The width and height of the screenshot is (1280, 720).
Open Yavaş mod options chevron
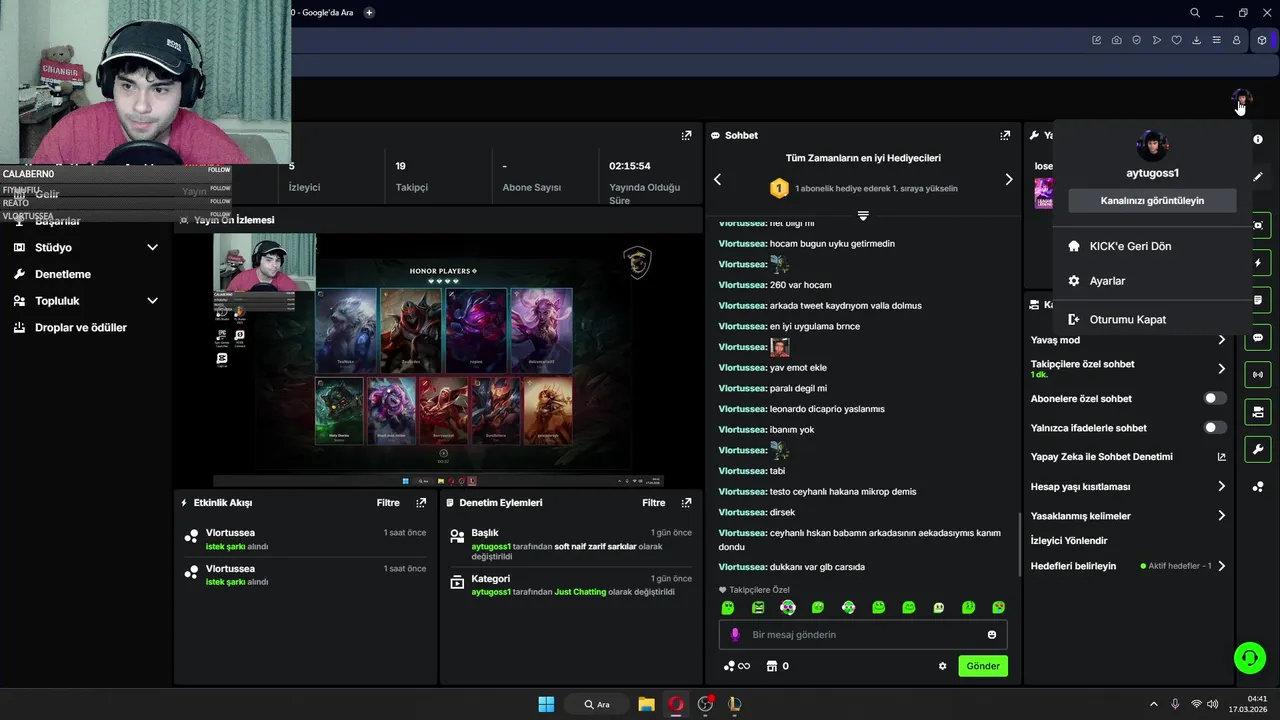pos(1221,340)
